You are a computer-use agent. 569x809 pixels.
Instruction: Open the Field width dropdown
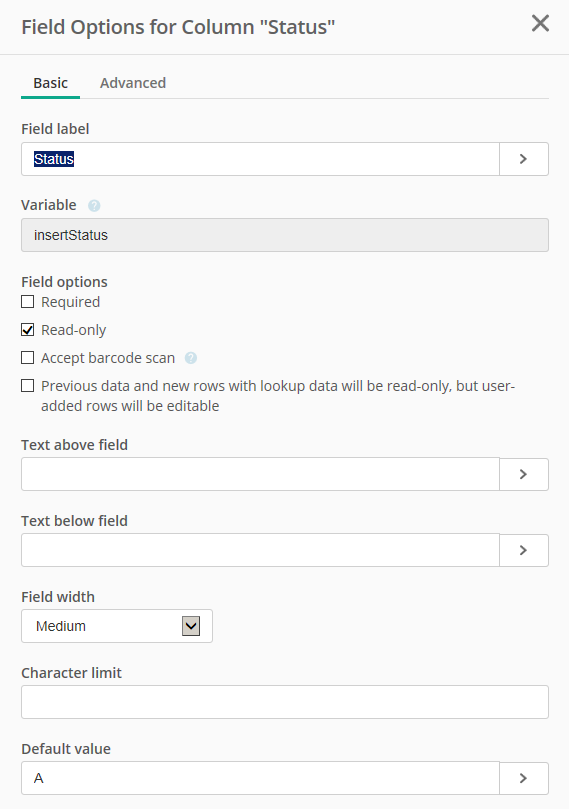(117, 626)
